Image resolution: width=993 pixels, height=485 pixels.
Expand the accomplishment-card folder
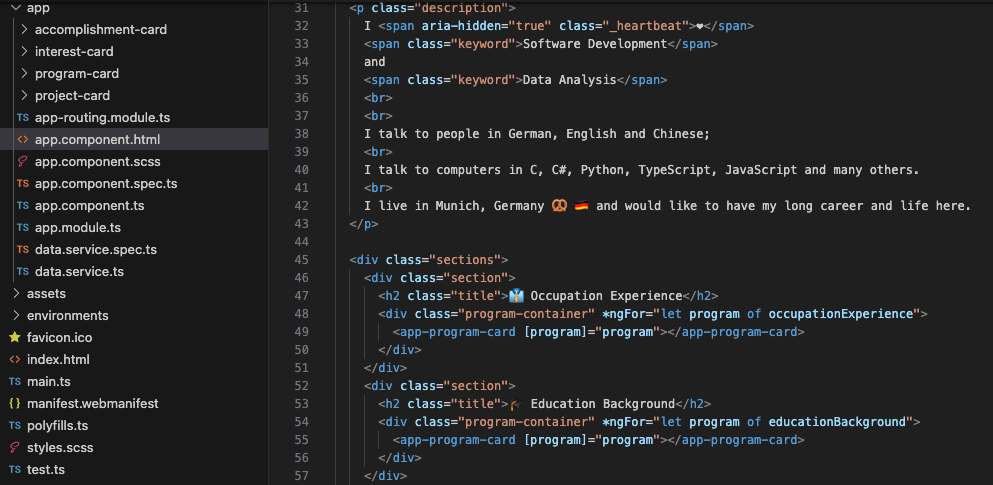24,30
